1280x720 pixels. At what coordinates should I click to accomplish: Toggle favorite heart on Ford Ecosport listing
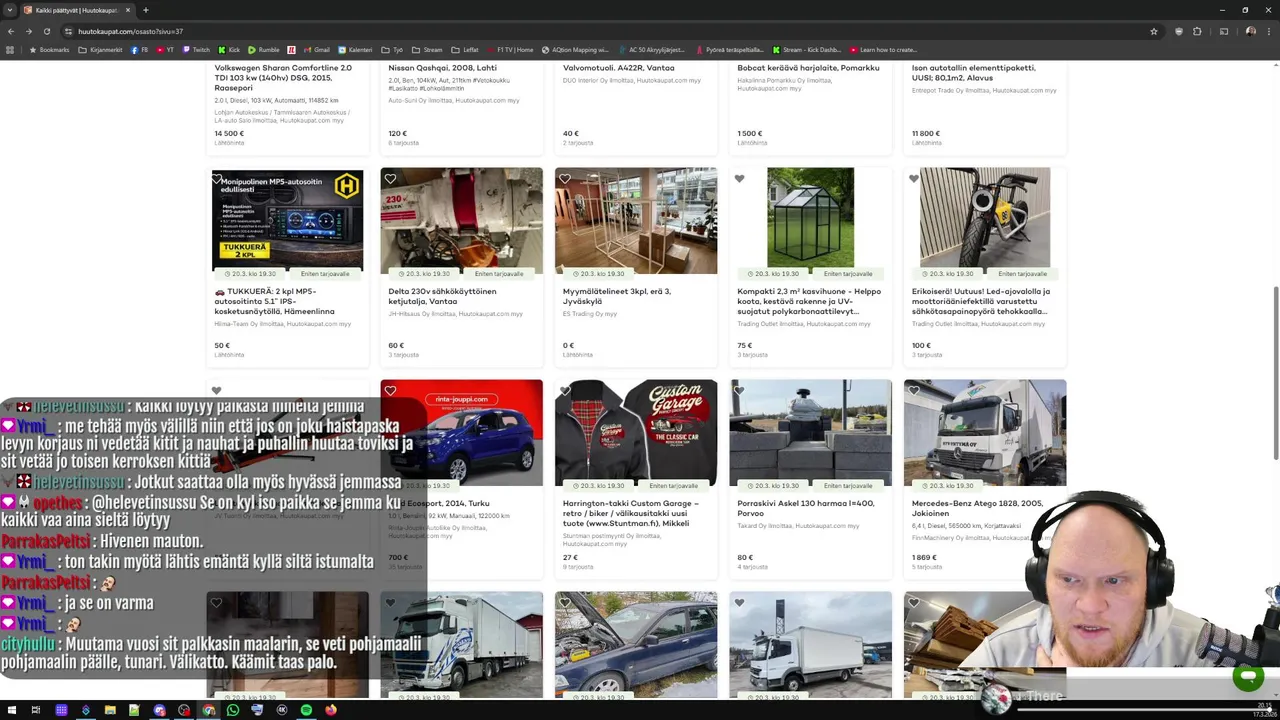click(x=391, y=391)
